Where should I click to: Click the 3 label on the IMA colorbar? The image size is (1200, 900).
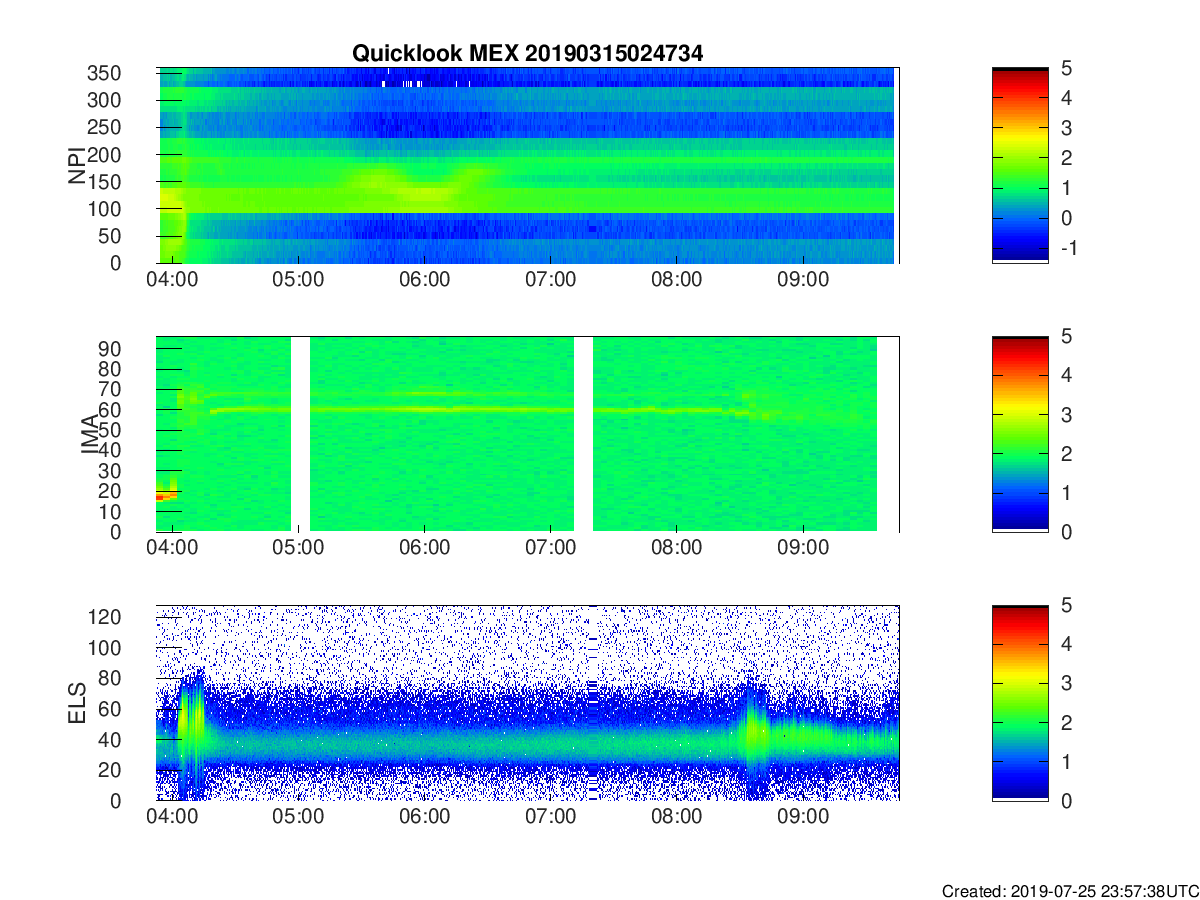1065,414
